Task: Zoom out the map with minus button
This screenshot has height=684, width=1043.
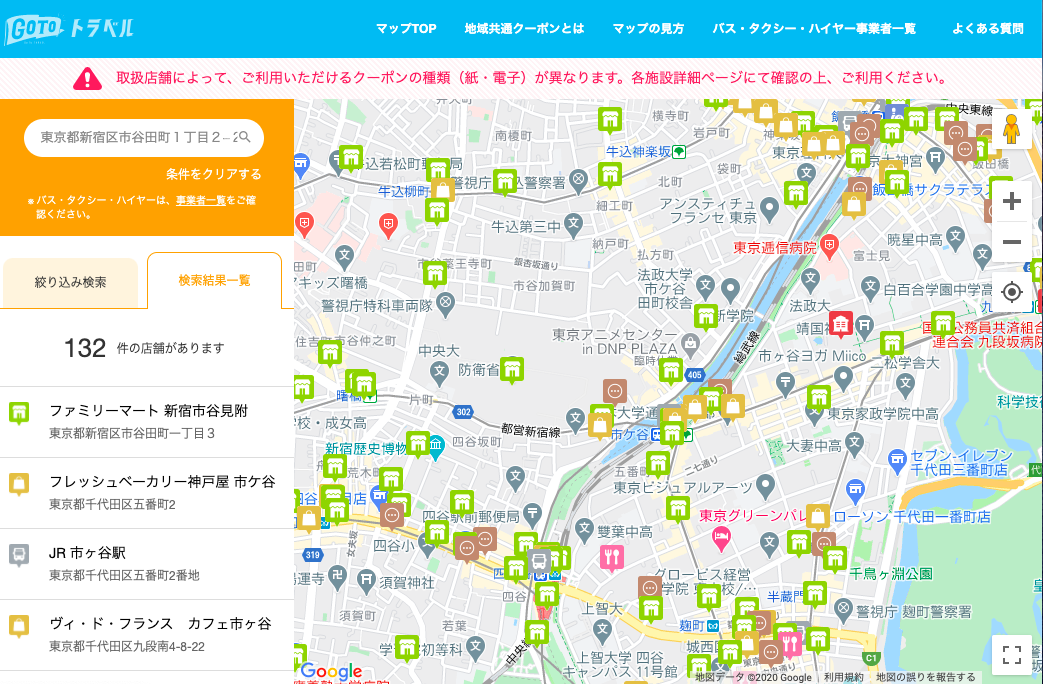Action: tap(1012, 242)
